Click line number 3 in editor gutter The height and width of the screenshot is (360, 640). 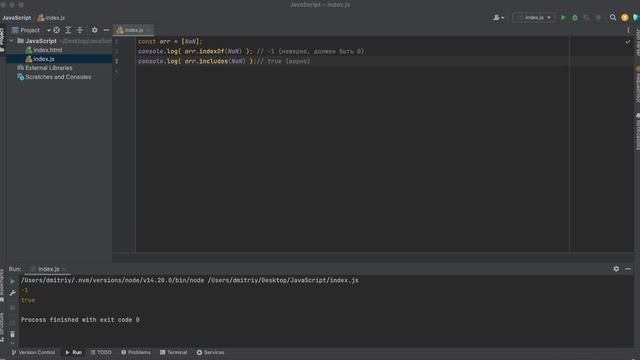[x=116, y=61]
